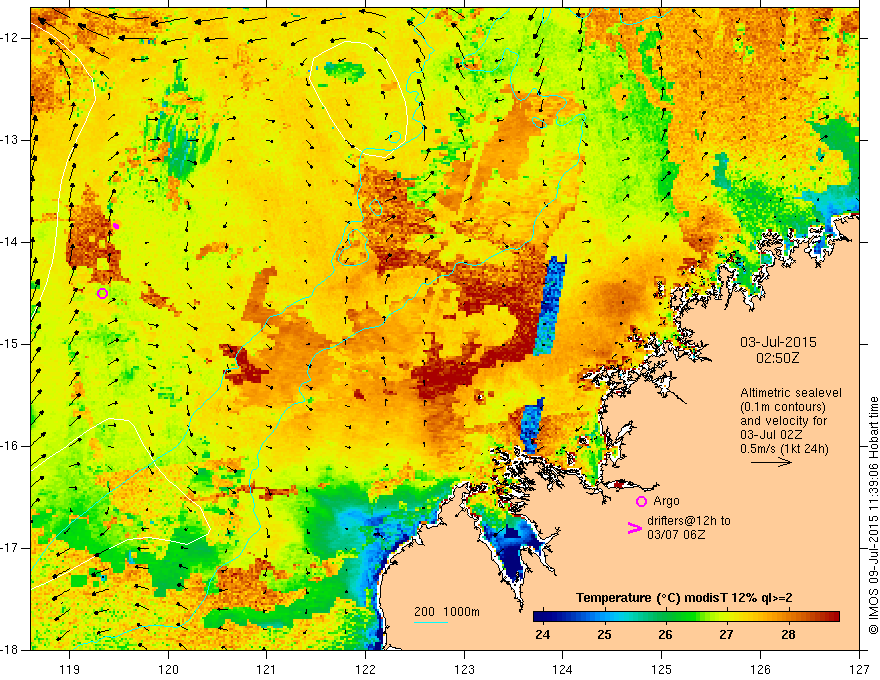The width and height of the screenshot is (880, 680).
Task: Click the latitude axis label "-15"
Action: tap(10, 344)
